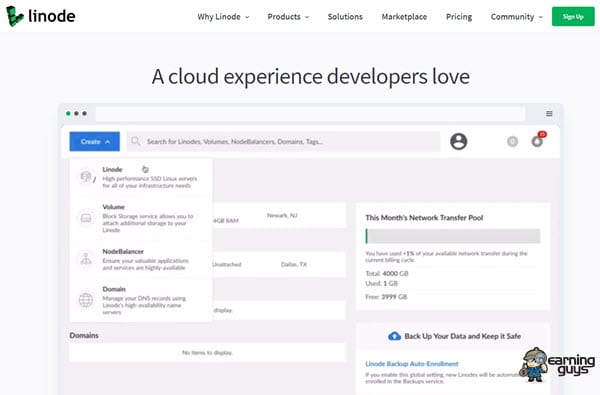Open the Marketplace page
The height and width of the screenshot is (395, 600).
[404, 17]
